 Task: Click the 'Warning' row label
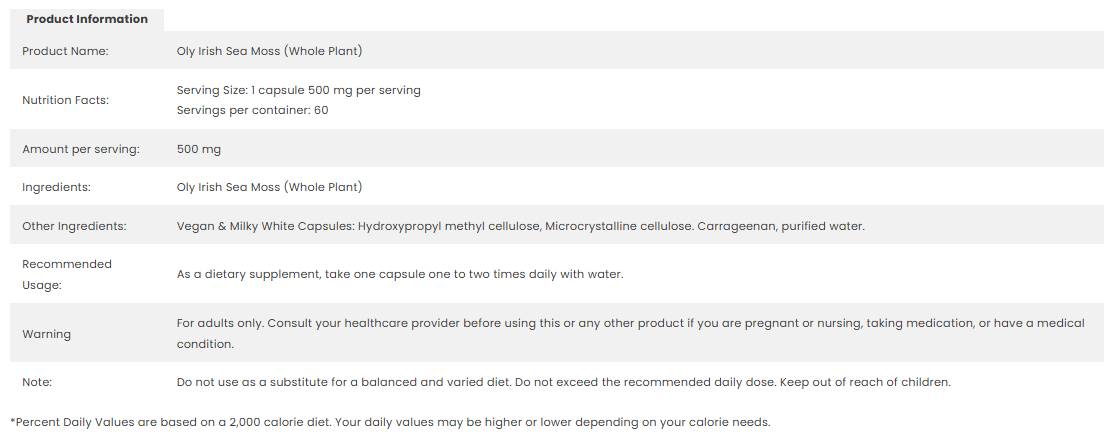(46, 334)
